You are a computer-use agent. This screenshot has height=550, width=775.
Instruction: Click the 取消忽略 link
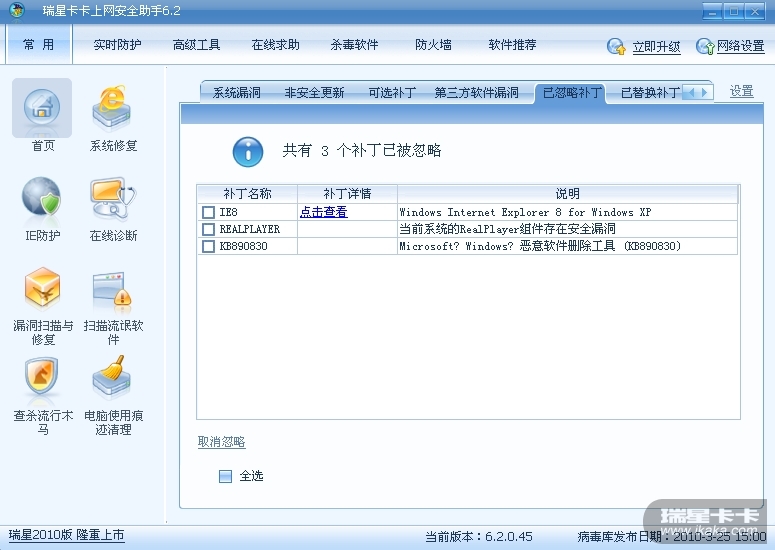pos(221,442)
